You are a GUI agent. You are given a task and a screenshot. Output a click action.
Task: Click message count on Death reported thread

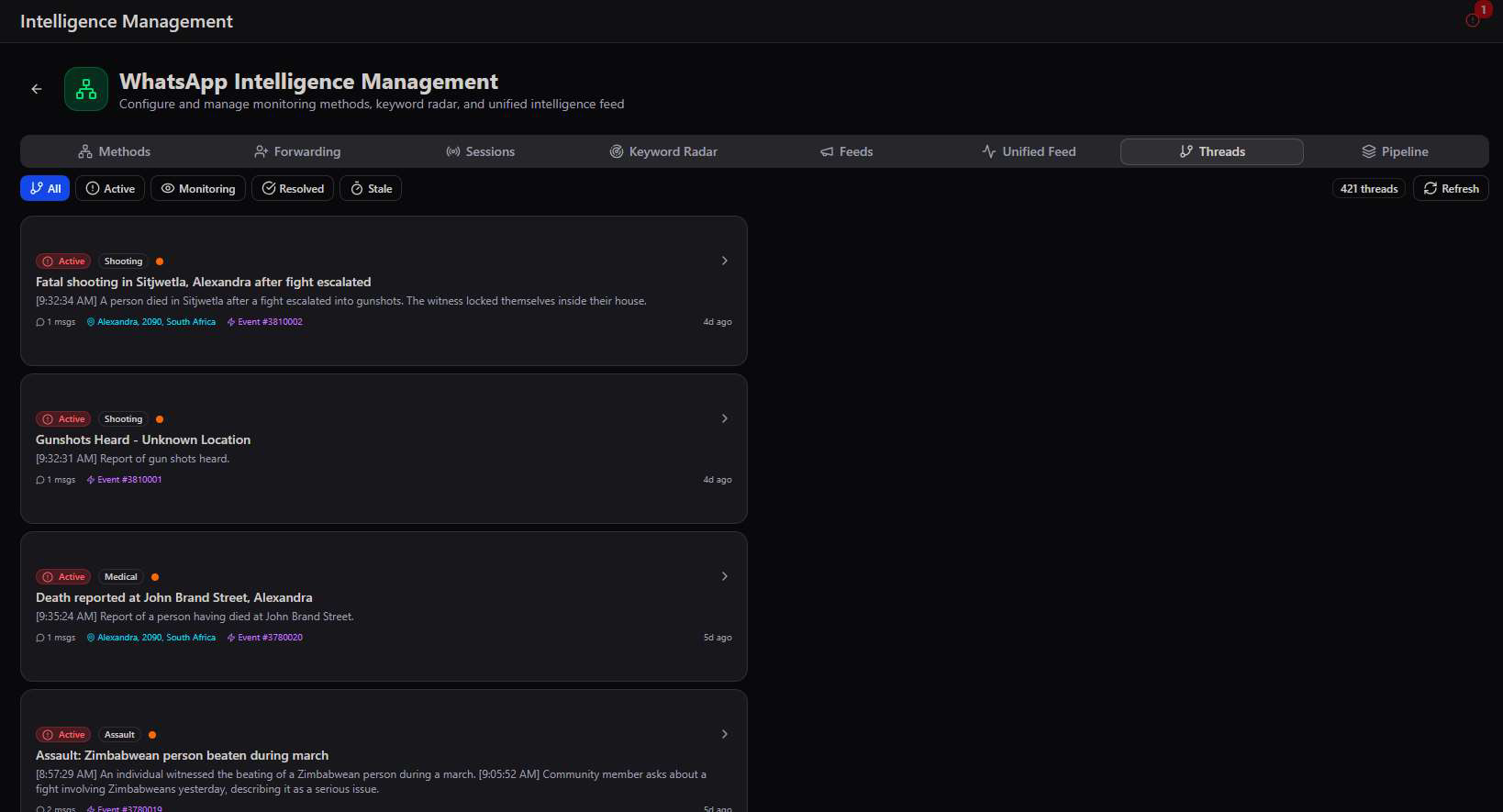56,638
